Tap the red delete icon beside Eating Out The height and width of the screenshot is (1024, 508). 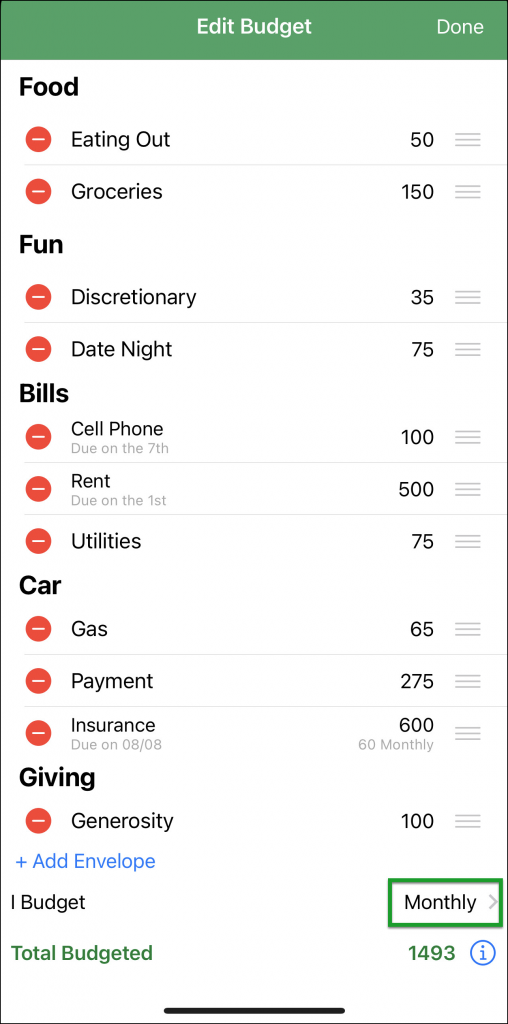(39, 139)
